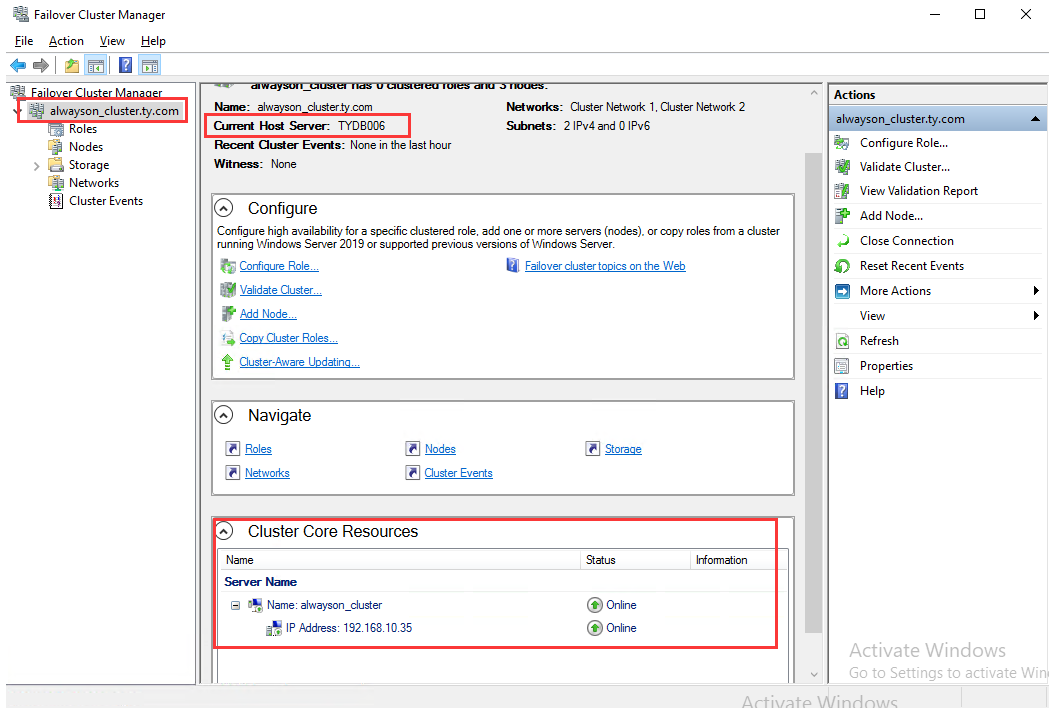Click the Validate Cluster icon in Actions pane
Screen dimensions: 1049x709
(x=842, y=167)
